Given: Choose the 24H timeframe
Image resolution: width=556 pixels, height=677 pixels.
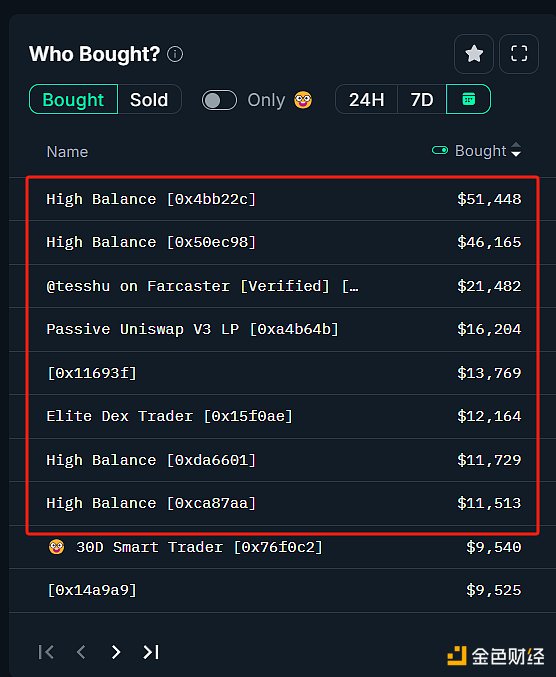Looking at the screenshot, I should coord(366,99).
